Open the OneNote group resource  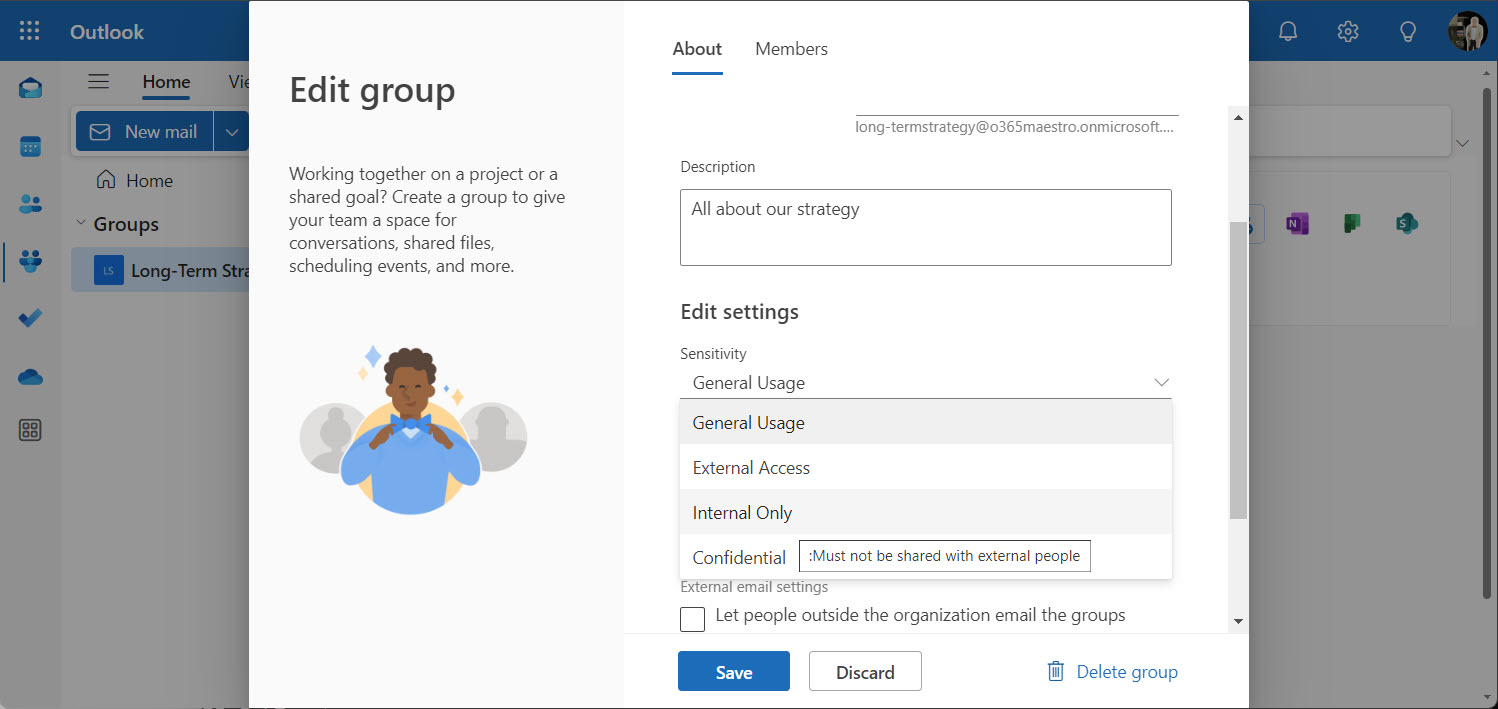(1297, 223)
